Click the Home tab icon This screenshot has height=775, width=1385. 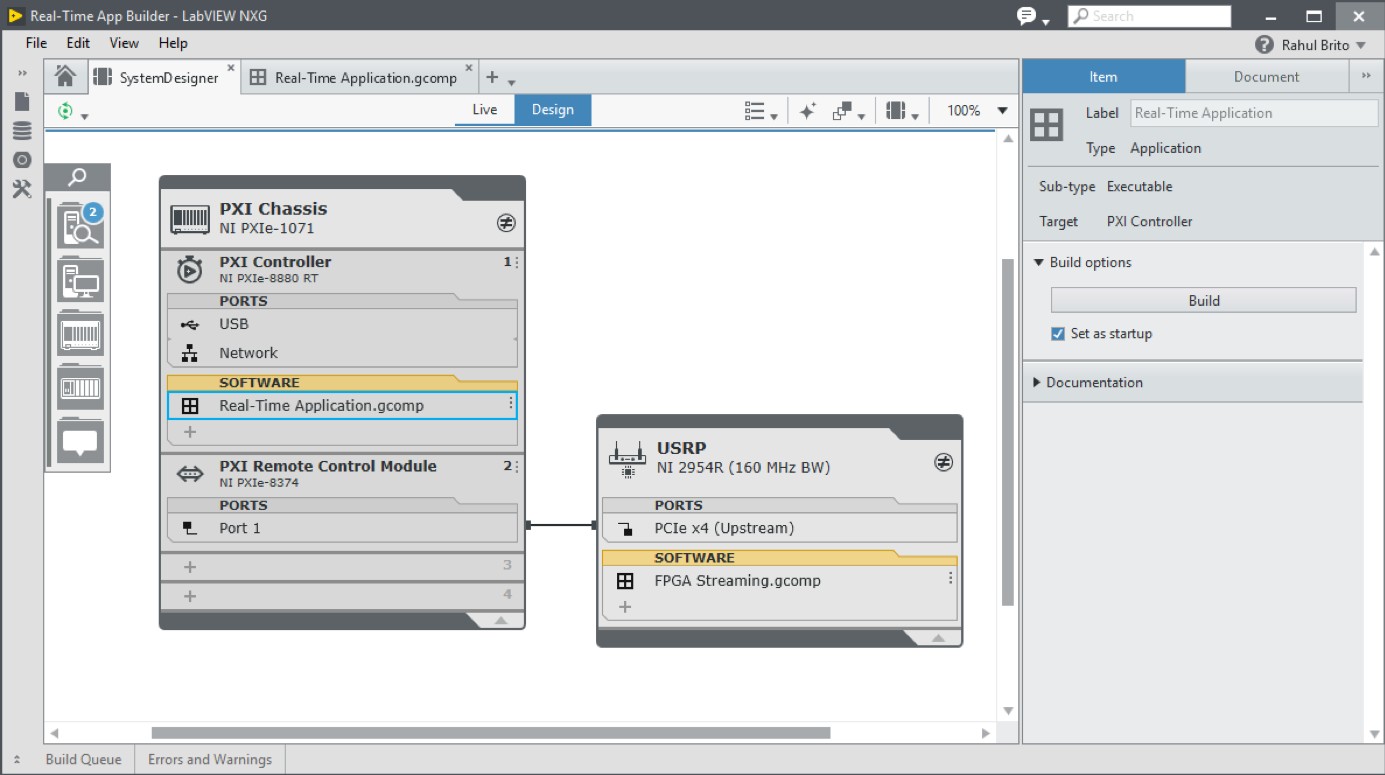(x=65, y=77)
